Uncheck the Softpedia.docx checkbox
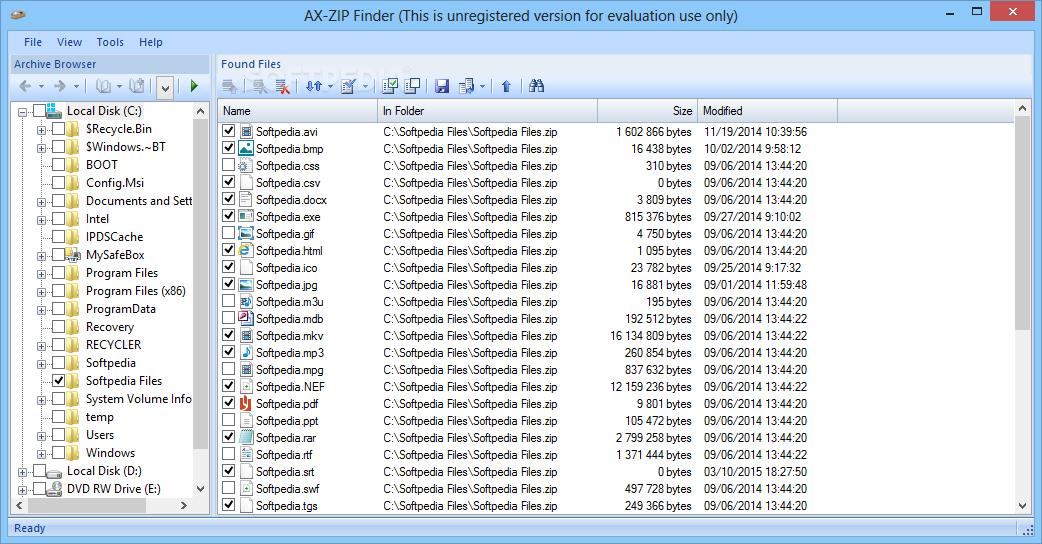 point(229,199)
